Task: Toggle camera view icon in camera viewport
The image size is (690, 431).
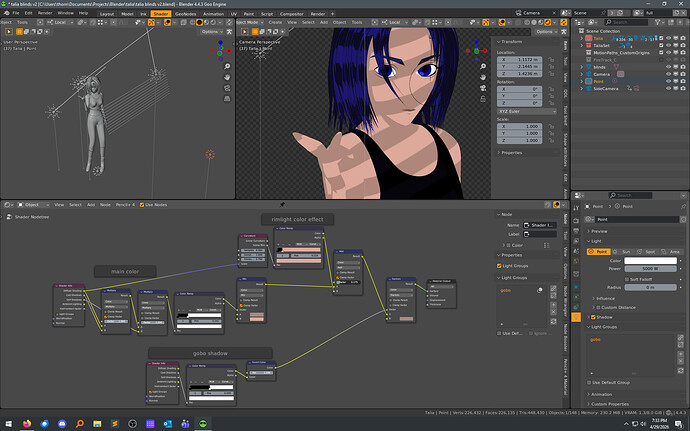Action: coord(483,88)
